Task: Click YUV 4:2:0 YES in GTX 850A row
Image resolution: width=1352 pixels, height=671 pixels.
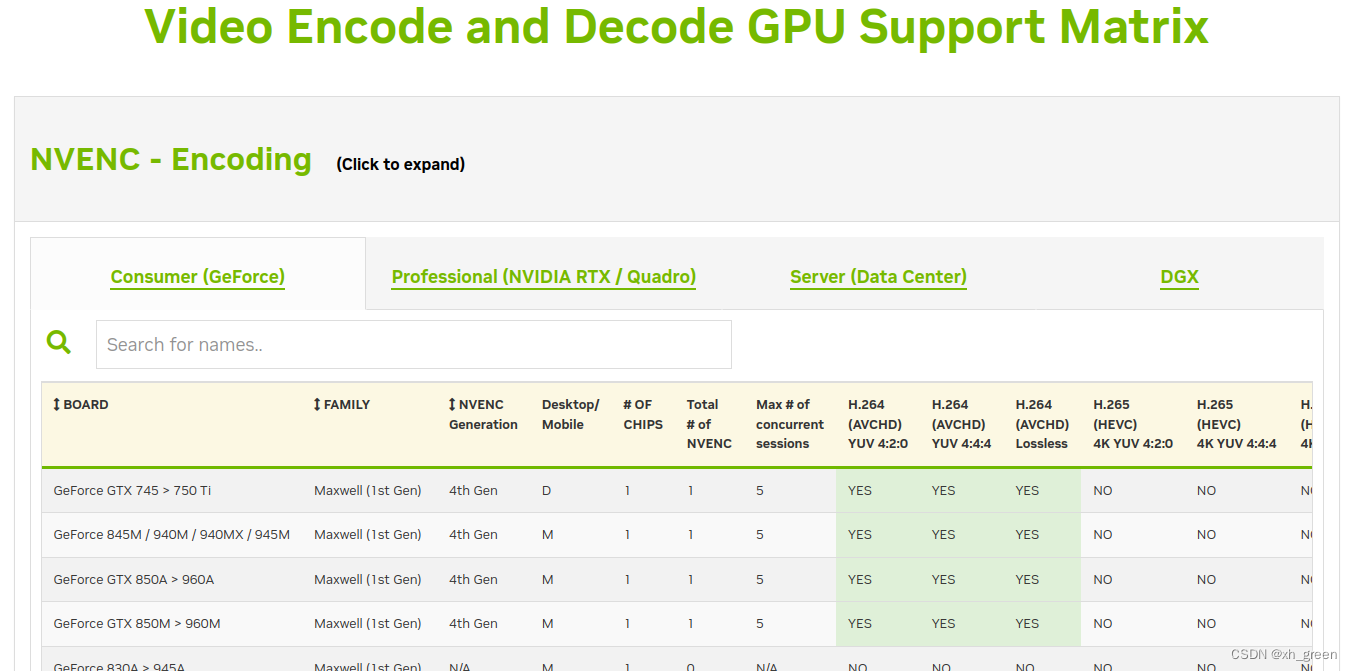Action: pos(860,580)
